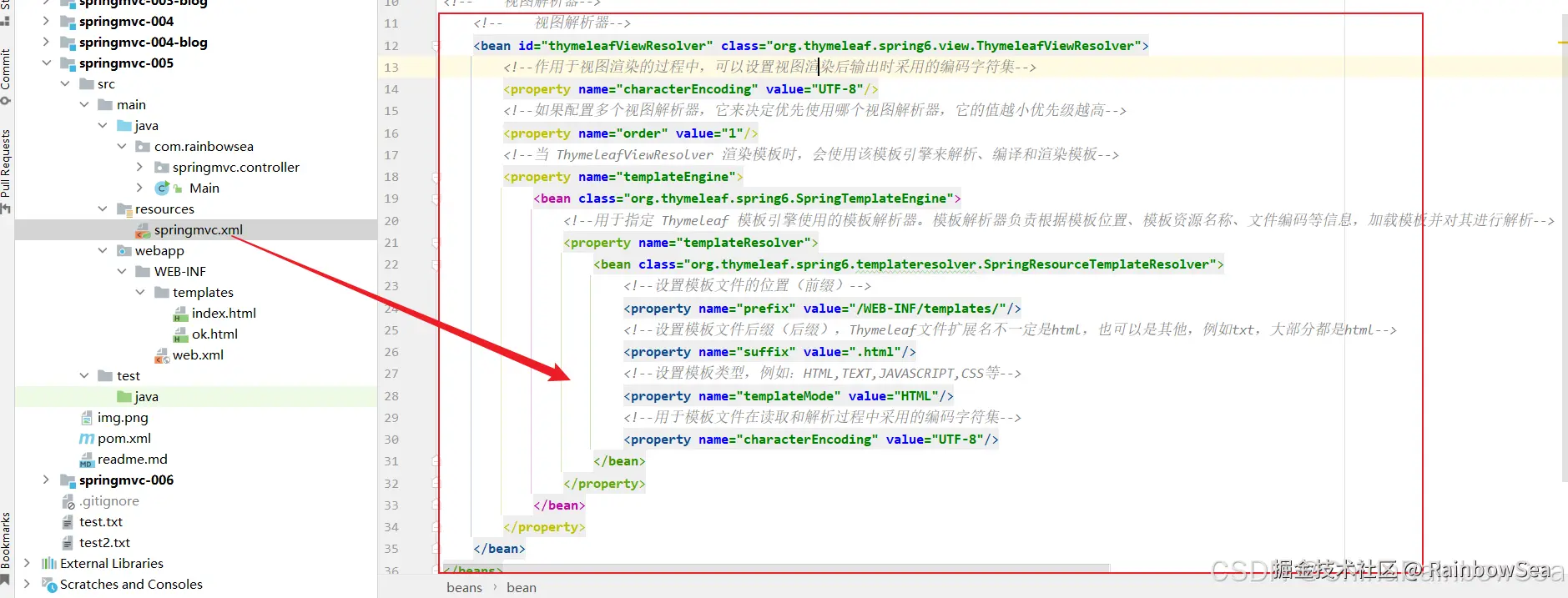Click the ok.html file icon
Viewport: 1568px width, 598px height.
(180, 334)
